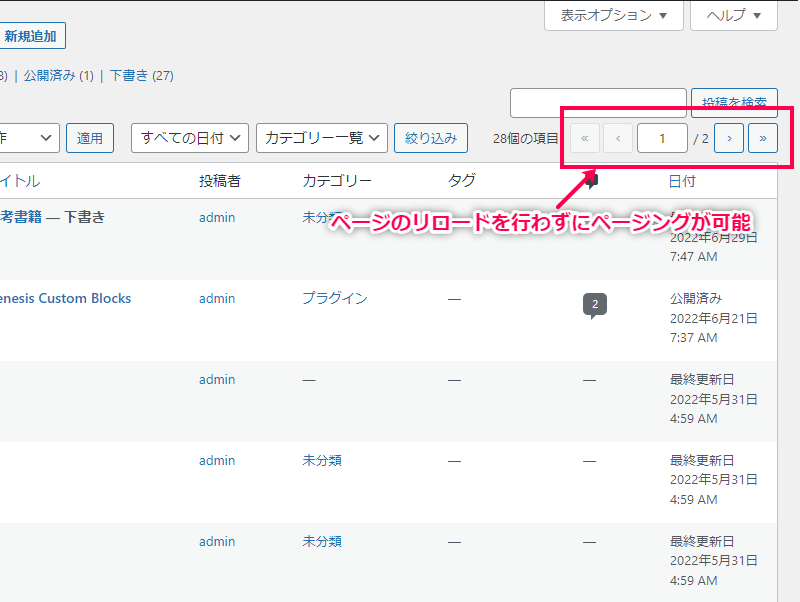This screenshot has height=602, width=800.
Task: Click the 公開済み status in date column
Action: pyautogui.click(x=696, y=298)
